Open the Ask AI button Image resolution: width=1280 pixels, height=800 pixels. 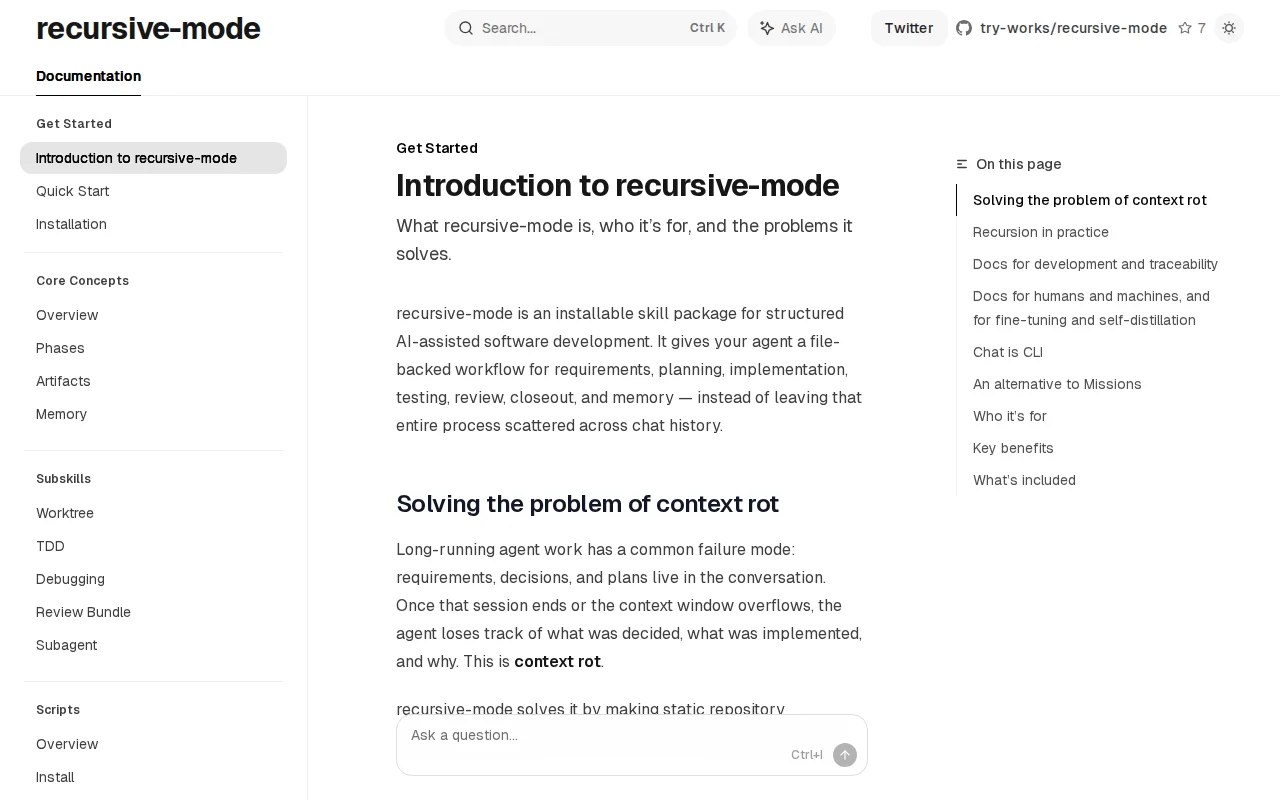click(x=791, y=28)
